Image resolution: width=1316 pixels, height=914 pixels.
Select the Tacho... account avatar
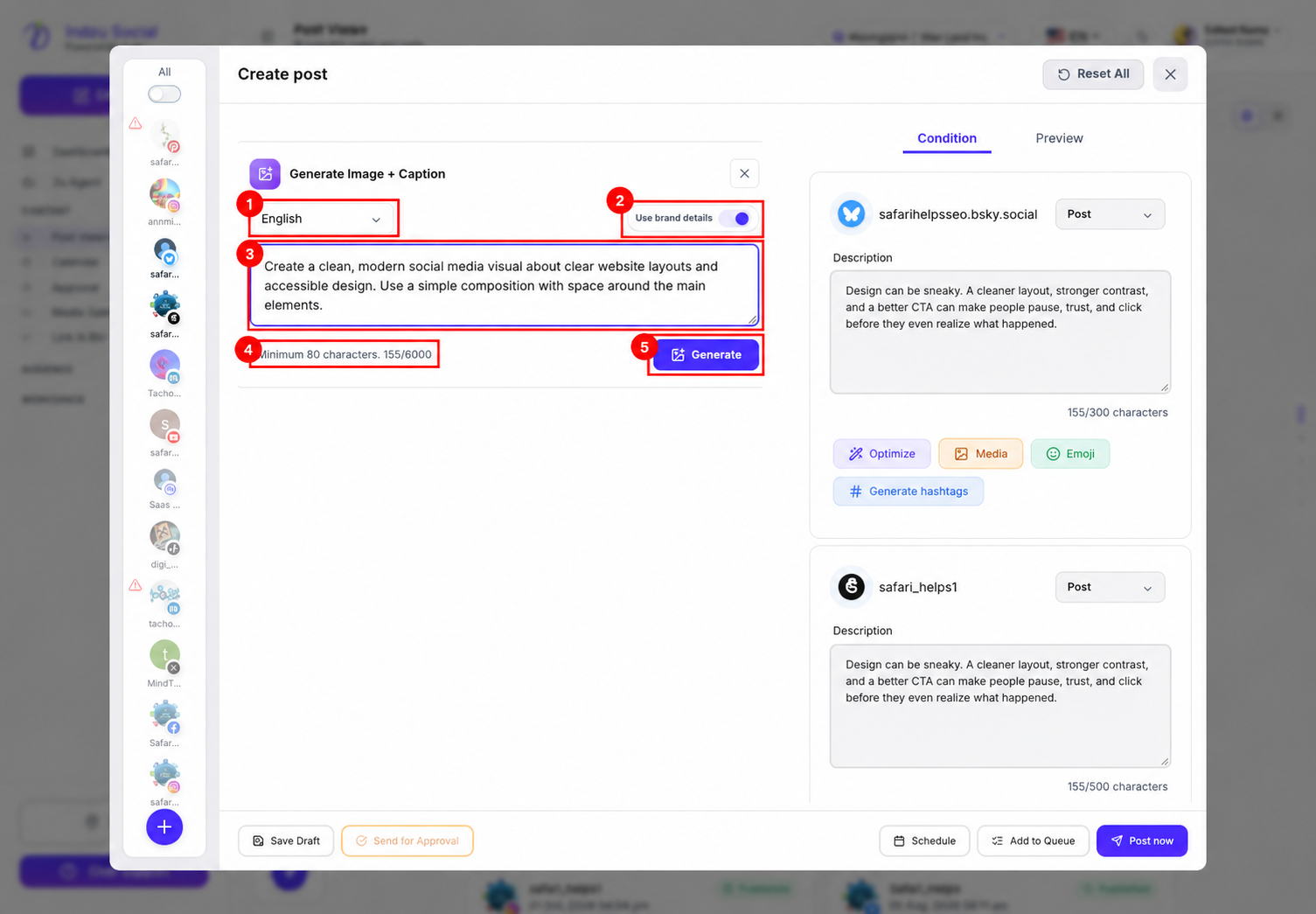tap(164, 367)
